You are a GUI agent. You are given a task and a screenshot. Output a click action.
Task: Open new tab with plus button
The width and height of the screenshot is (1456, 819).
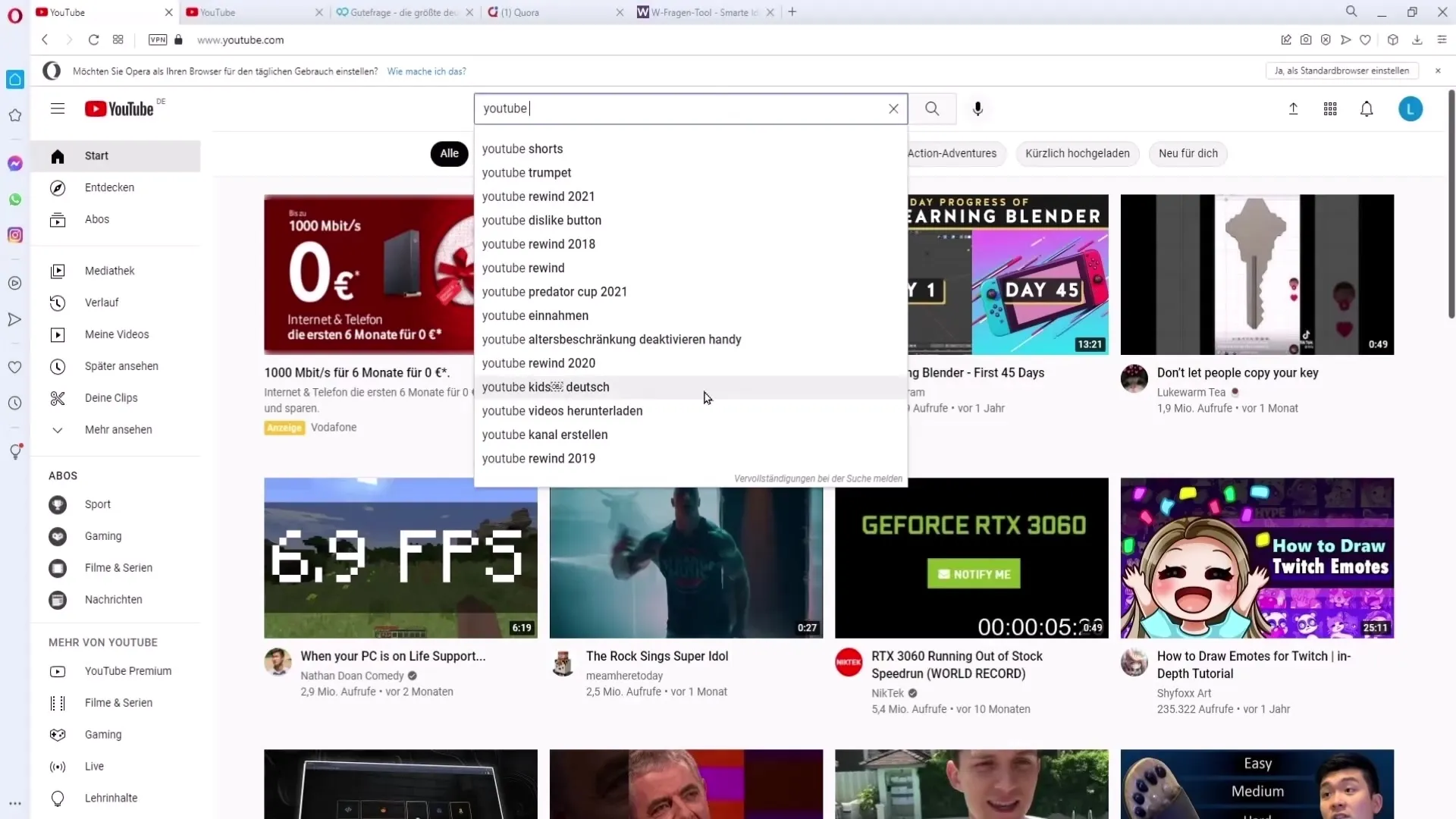click(x=792, y=11)
